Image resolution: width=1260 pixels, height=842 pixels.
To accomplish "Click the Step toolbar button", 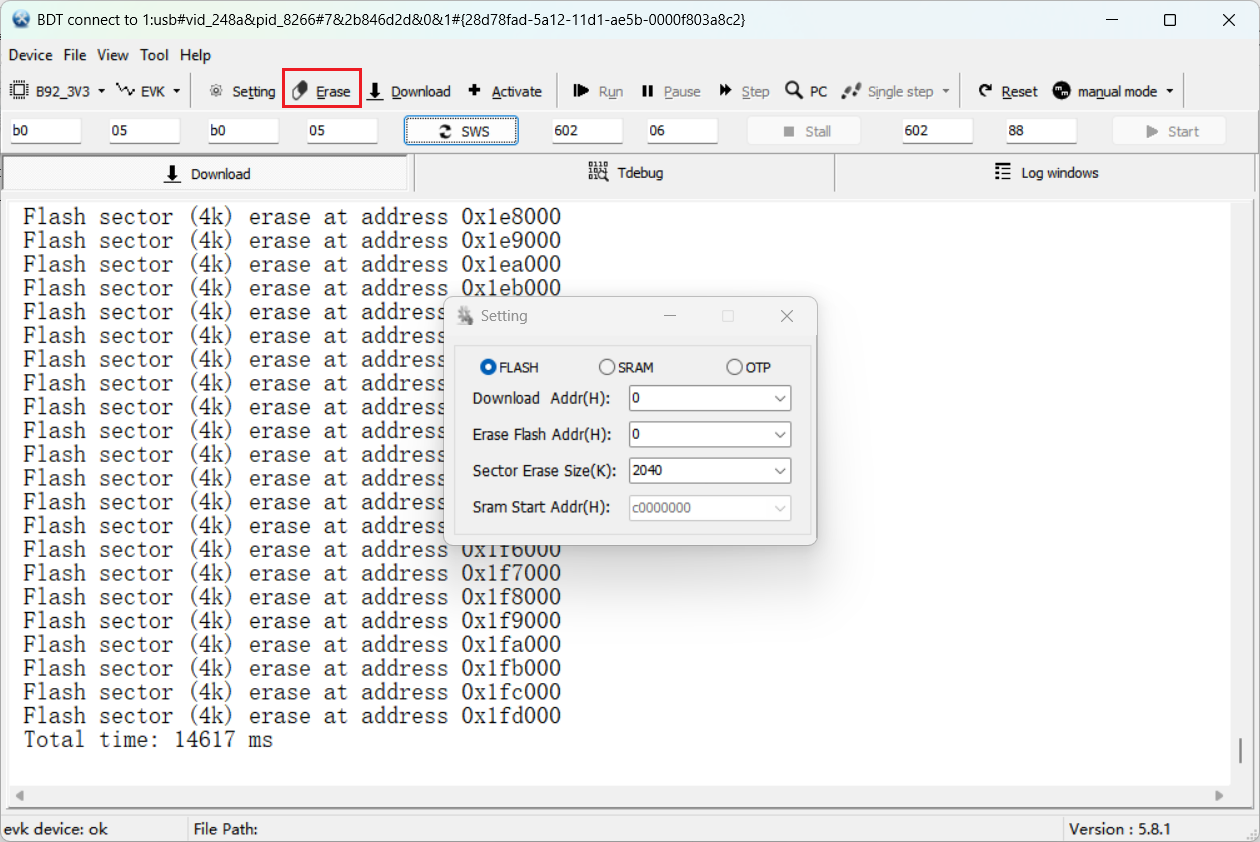I will point(744,91).
